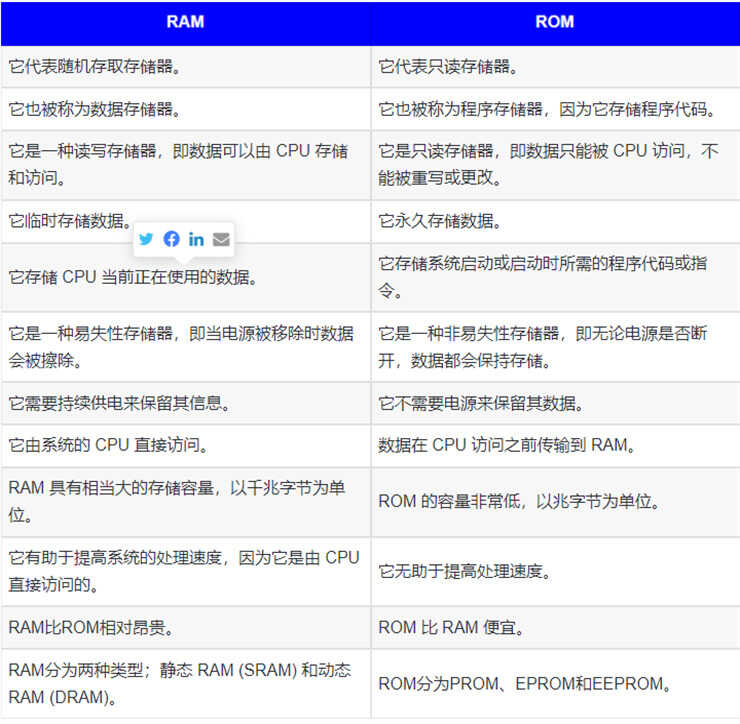
Task: Share selection via email envelope icon
Action: 221,239
